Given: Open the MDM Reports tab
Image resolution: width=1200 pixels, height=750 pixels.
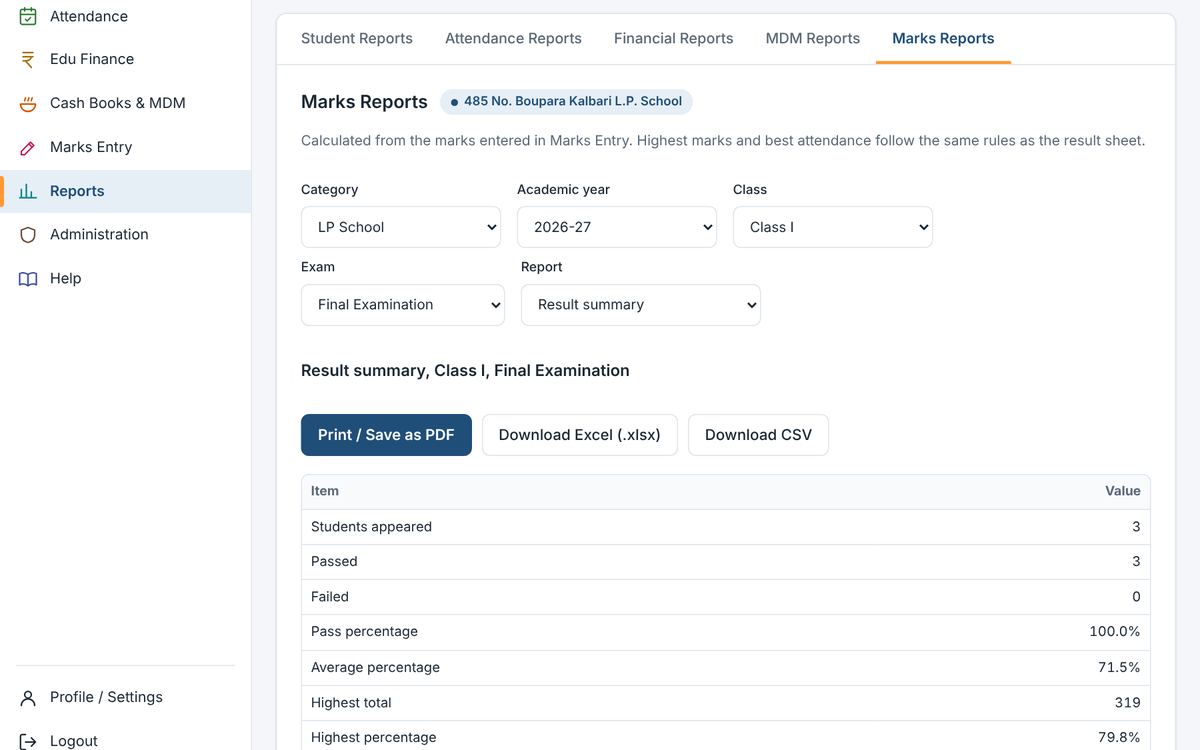Looking at the screenshot, I should 813,38.
